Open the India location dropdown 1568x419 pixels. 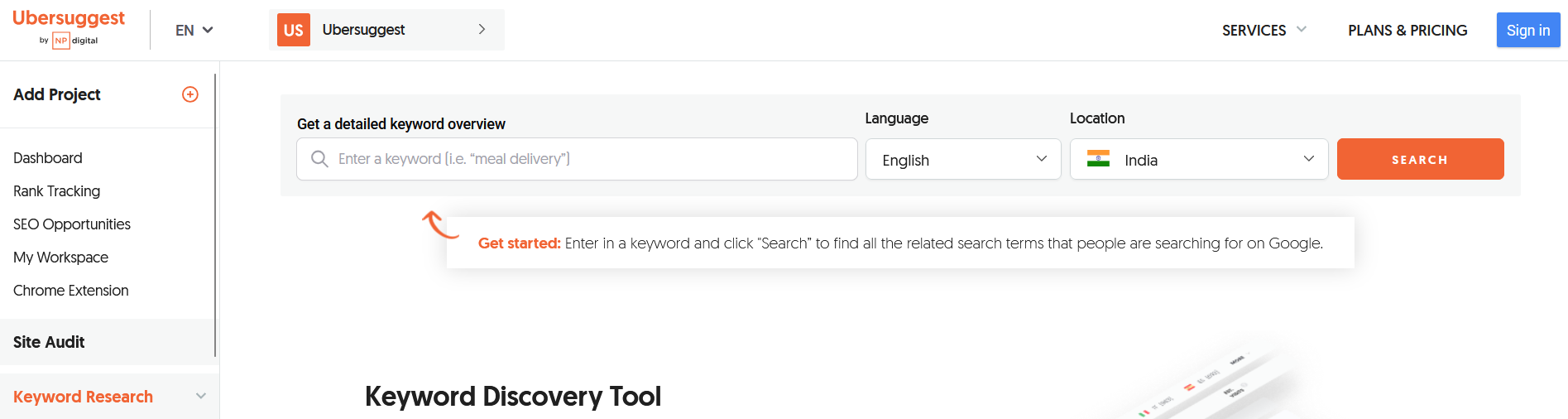click(x=1199, y=160)
